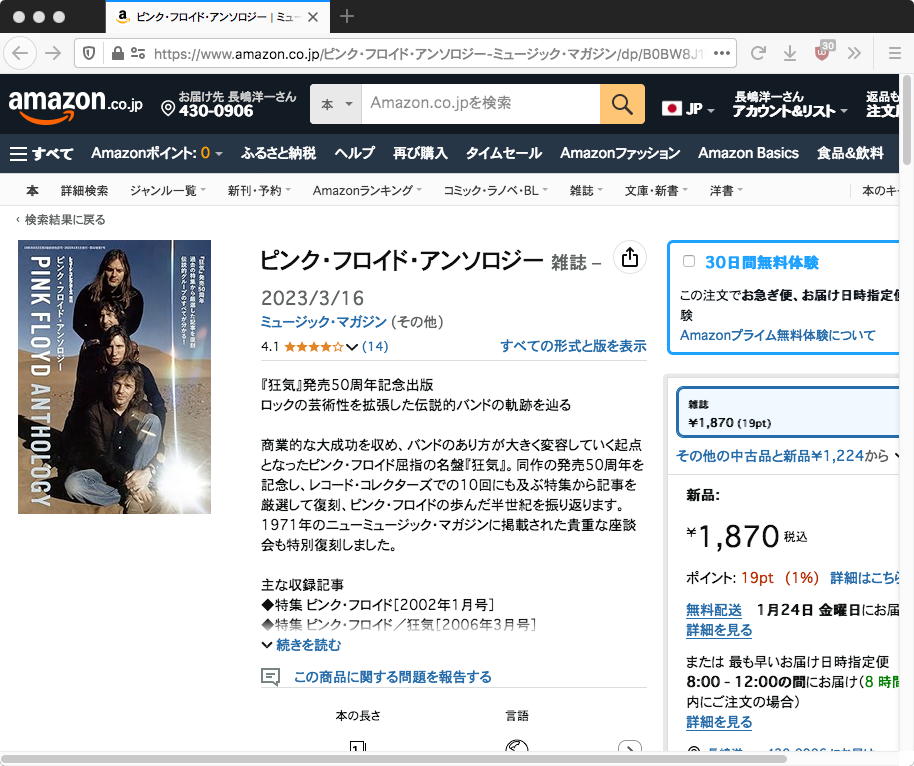The image size is (914, 766).
Task: Click the Amazon favicon on the tab
Action: [x=122, y=16]
